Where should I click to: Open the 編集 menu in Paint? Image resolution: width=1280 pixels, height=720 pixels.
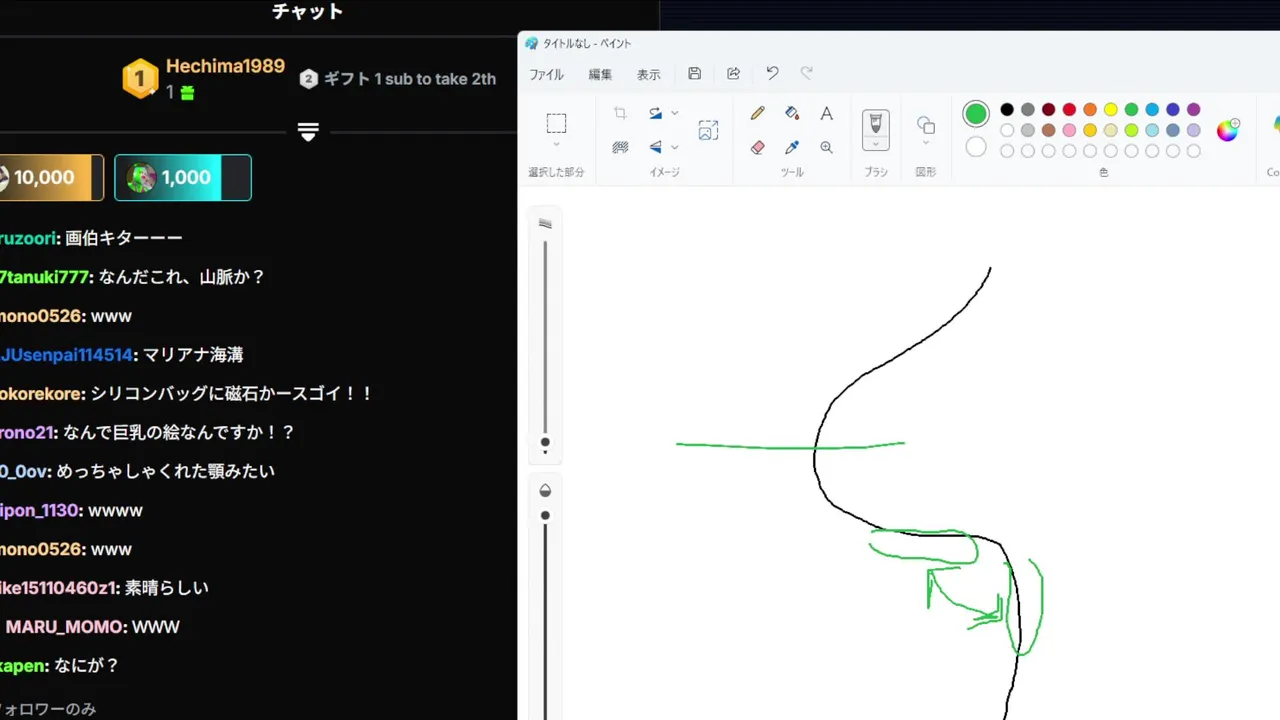pos(600,75)
